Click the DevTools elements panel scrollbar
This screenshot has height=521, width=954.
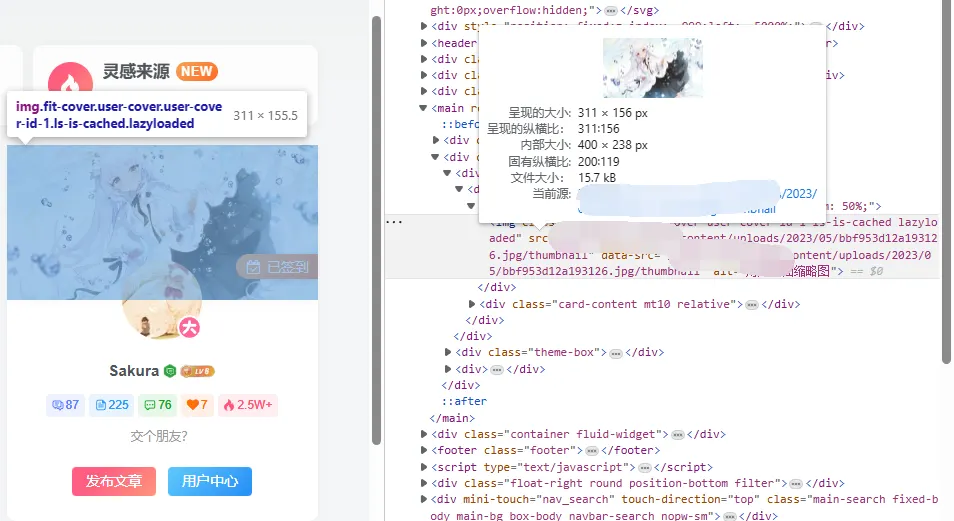click(x=947, y=183)
